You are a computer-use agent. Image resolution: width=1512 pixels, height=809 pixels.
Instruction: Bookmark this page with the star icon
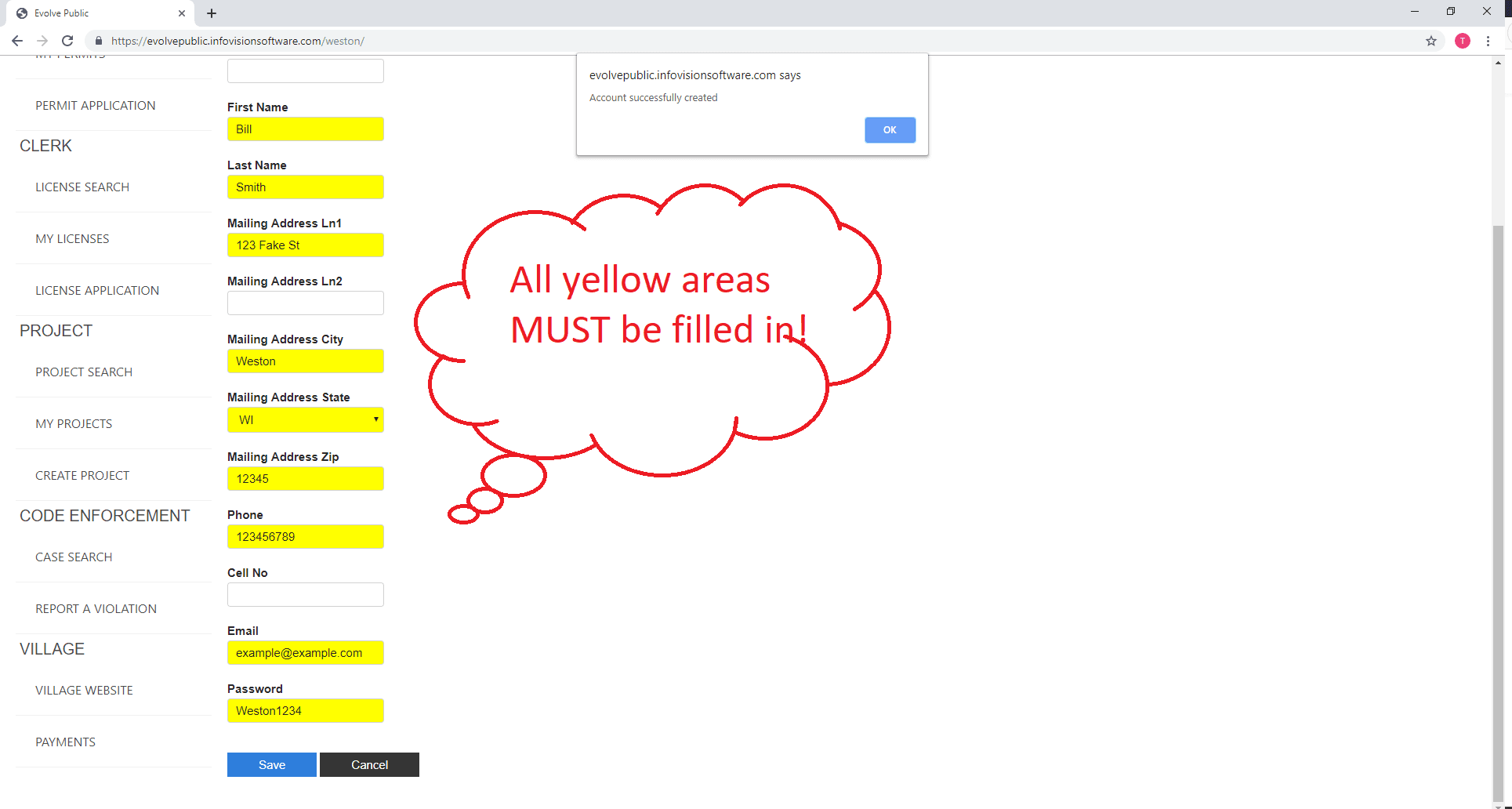(1431, 41)
